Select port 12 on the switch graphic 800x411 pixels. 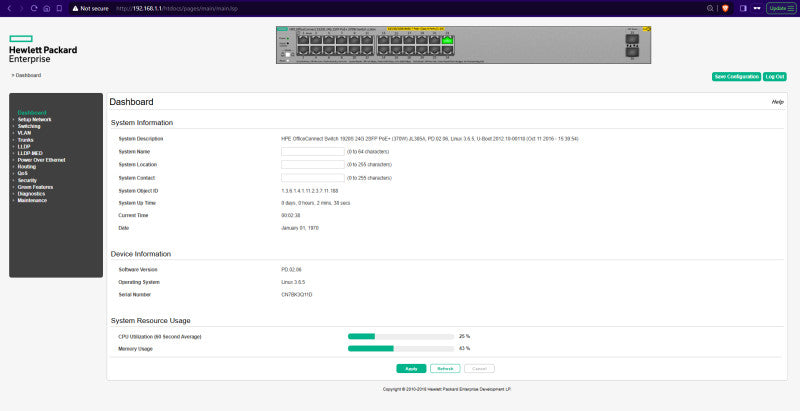(367, 50)
